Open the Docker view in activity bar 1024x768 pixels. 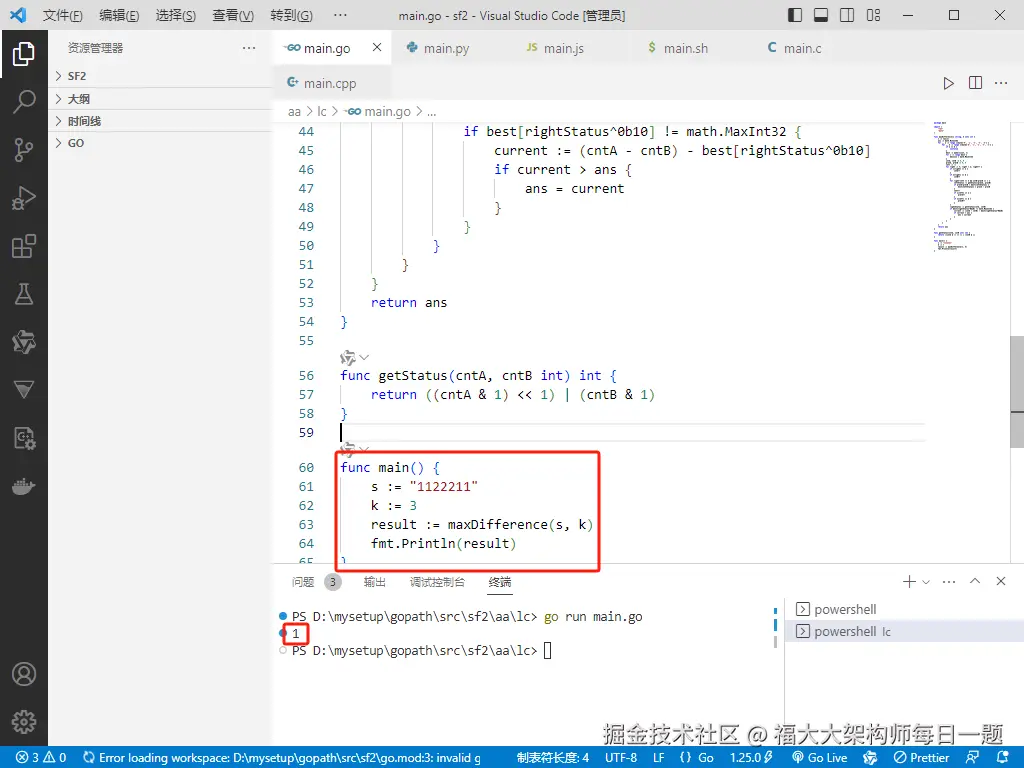click(24, 487)
